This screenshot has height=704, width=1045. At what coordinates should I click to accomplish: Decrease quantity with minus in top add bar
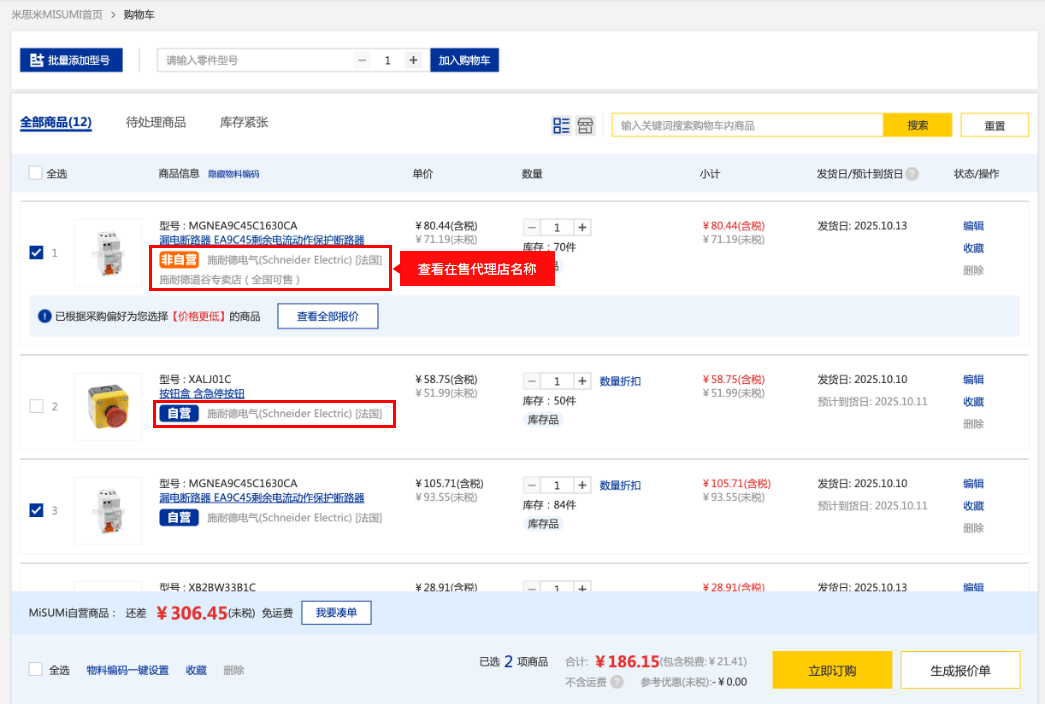[362, 60]
